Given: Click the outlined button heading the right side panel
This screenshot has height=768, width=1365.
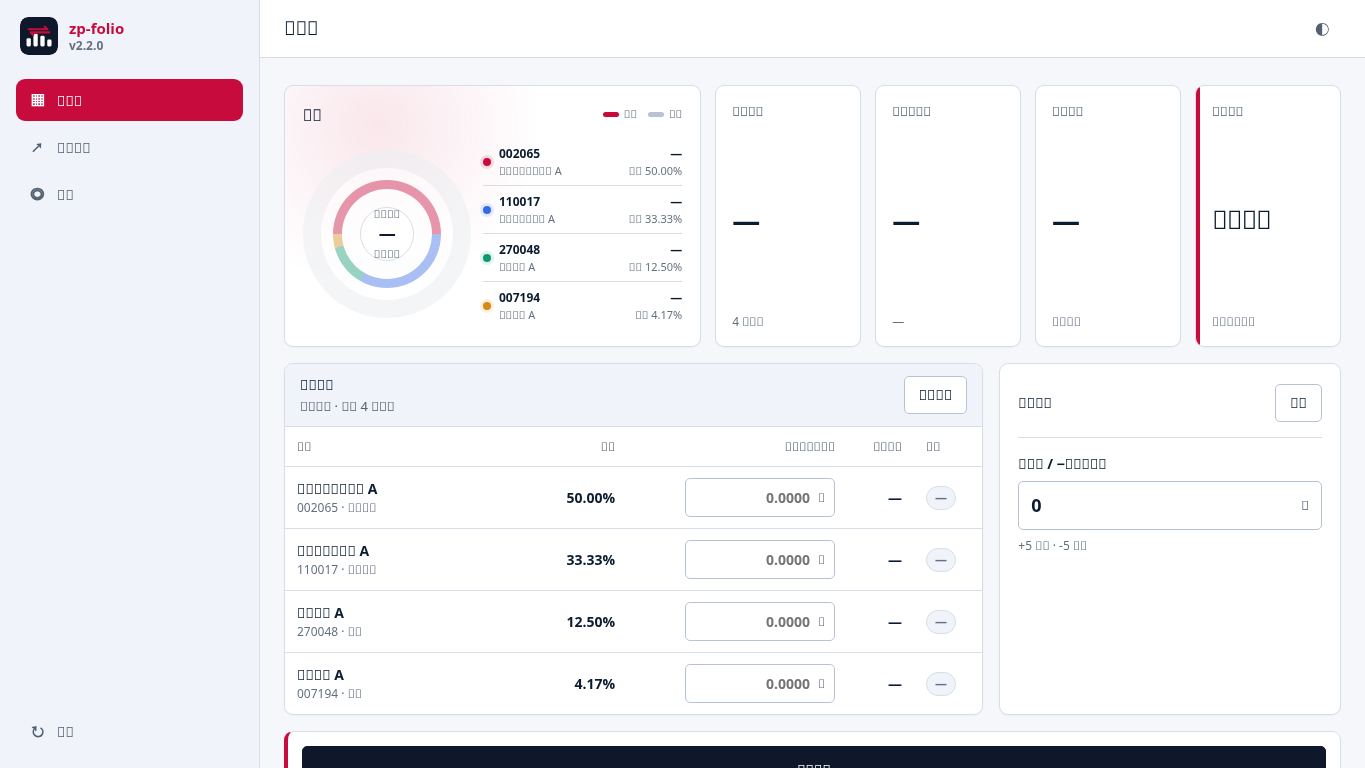Looking at the screenshot, I should coord(1298,403).
